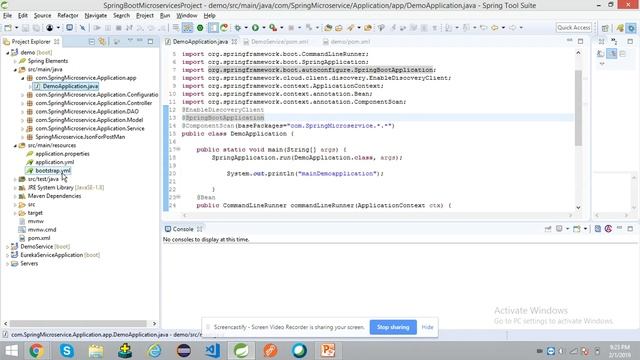Click the Display Selected Console icon
The height and width of the screenshot is (360, 640).
click(x=559, y=229)
